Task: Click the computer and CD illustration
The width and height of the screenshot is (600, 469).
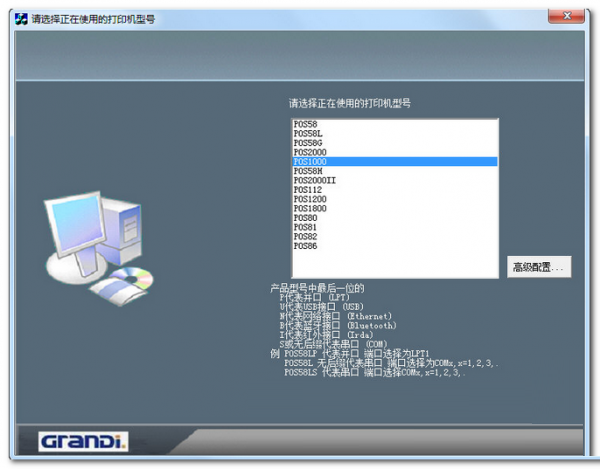Action: (x=97, y=243)
